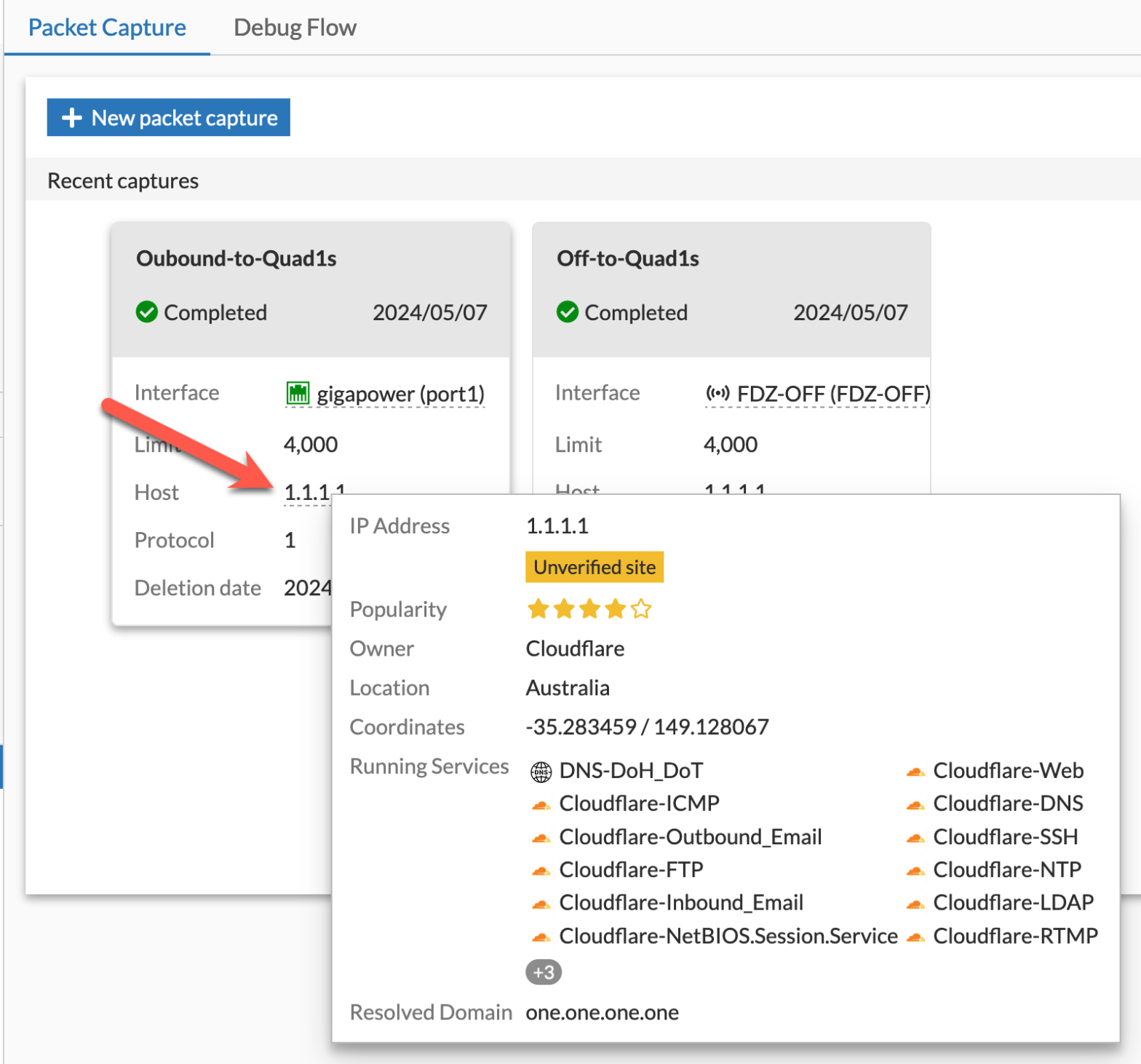The image size is (1141, 1064).
Task: Click the Unverified site badge
Action: pyautogui.click(x=595, y=567)
